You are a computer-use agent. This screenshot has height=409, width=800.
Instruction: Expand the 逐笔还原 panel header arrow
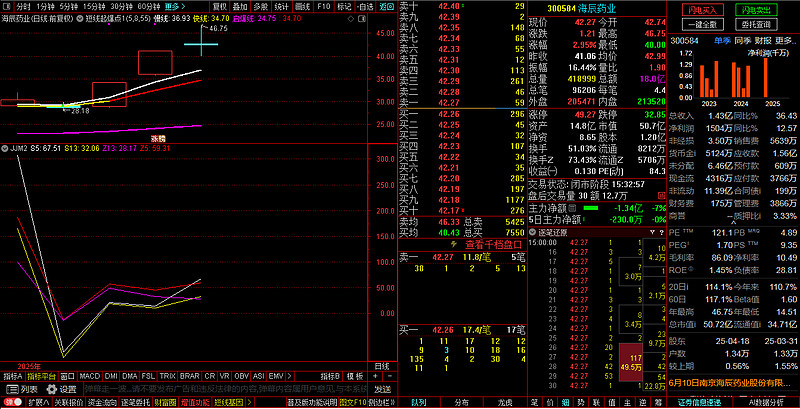[533, 232]
